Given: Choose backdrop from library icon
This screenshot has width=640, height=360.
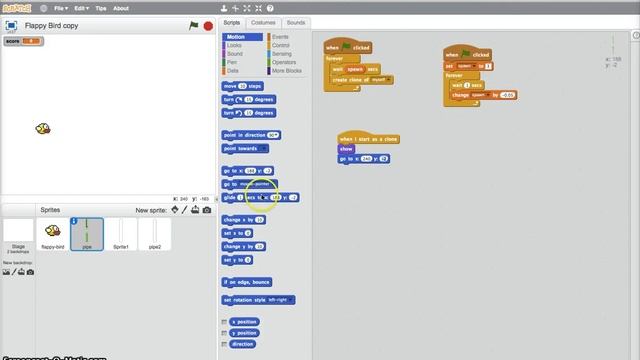Looking at the screenshot, I should [6, 272].
